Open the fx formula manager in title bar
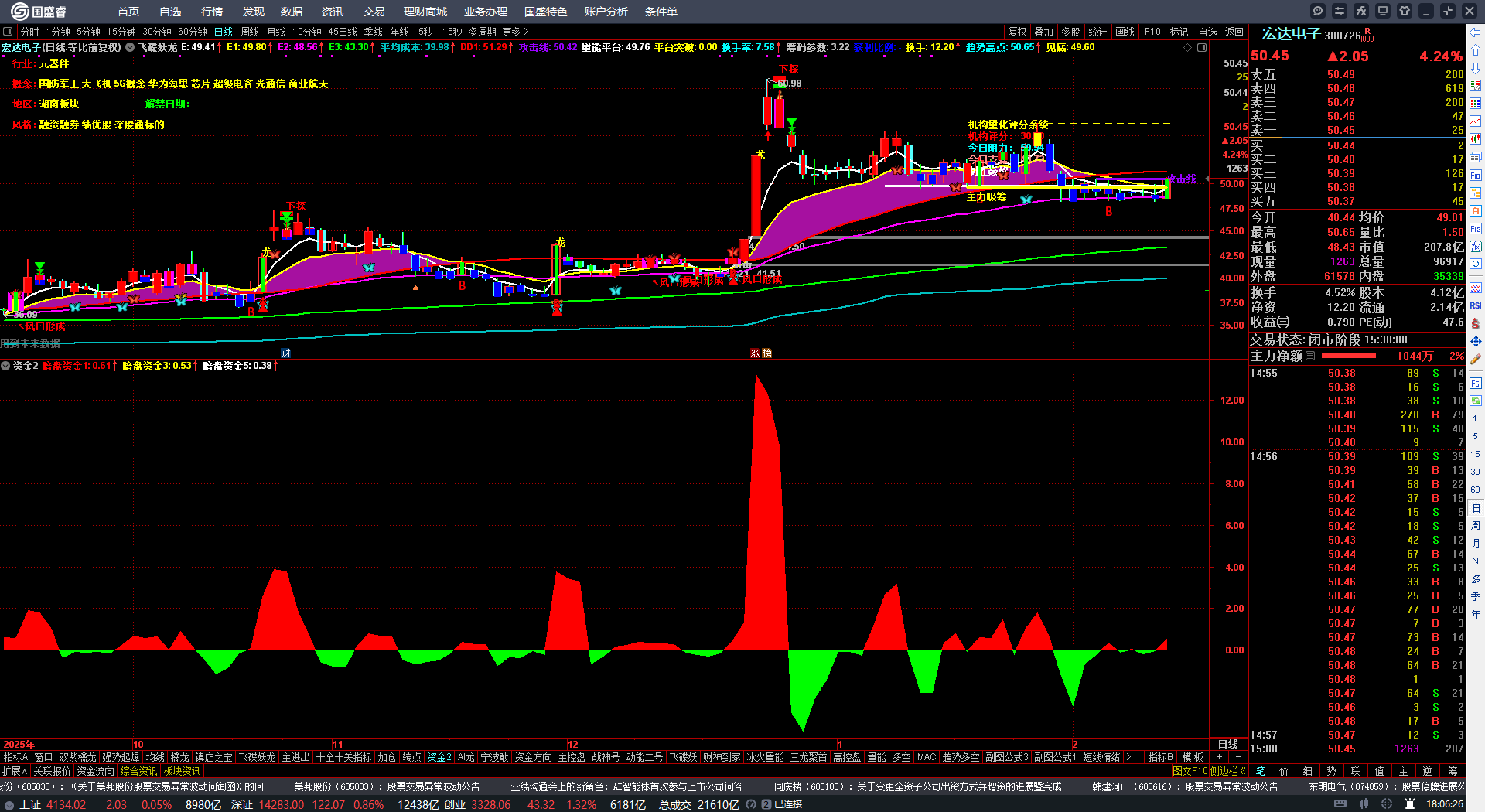 point(1361,11)
